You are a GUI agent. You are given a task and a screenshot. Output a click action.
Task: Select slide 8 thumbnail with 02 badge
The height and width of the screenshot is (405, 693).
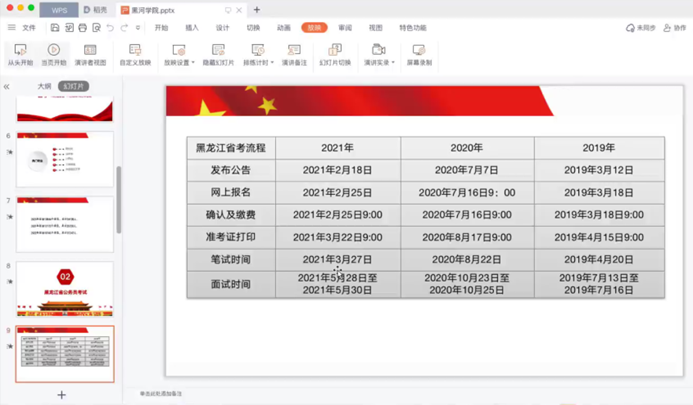point(65,289)
